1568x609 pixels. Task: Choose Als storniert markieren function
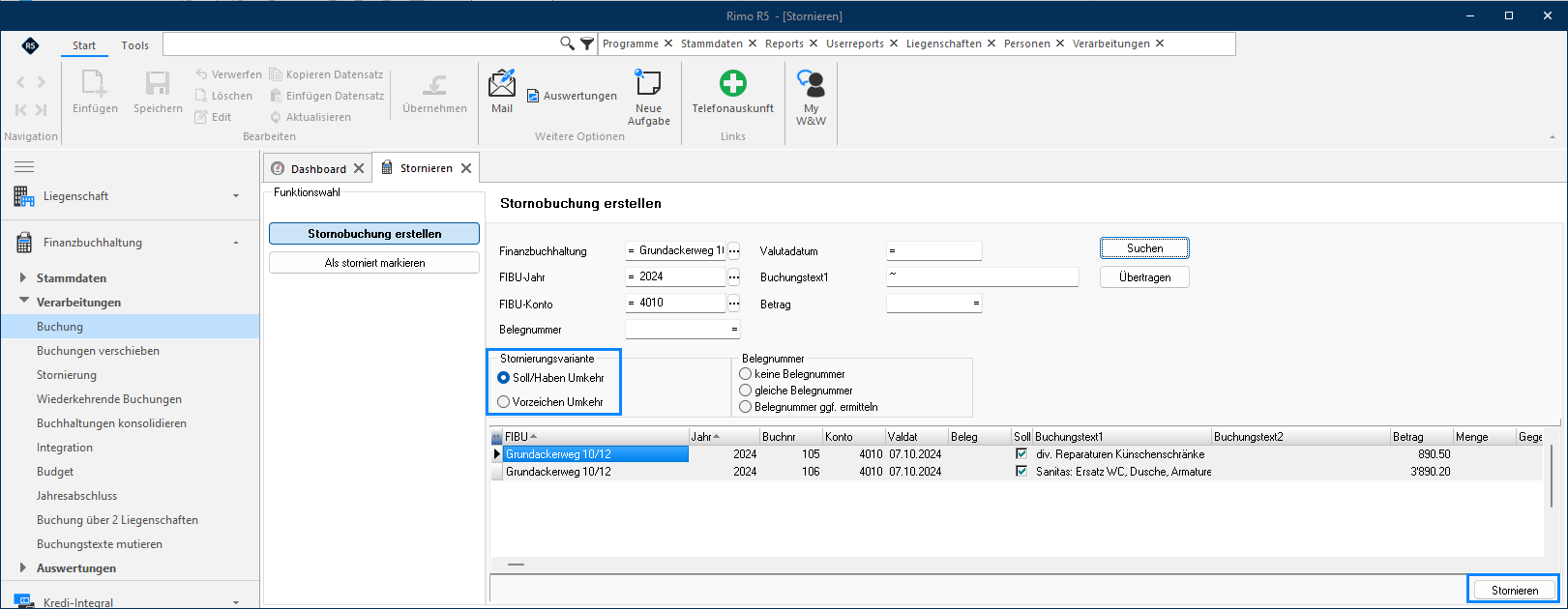pos(374,263)
